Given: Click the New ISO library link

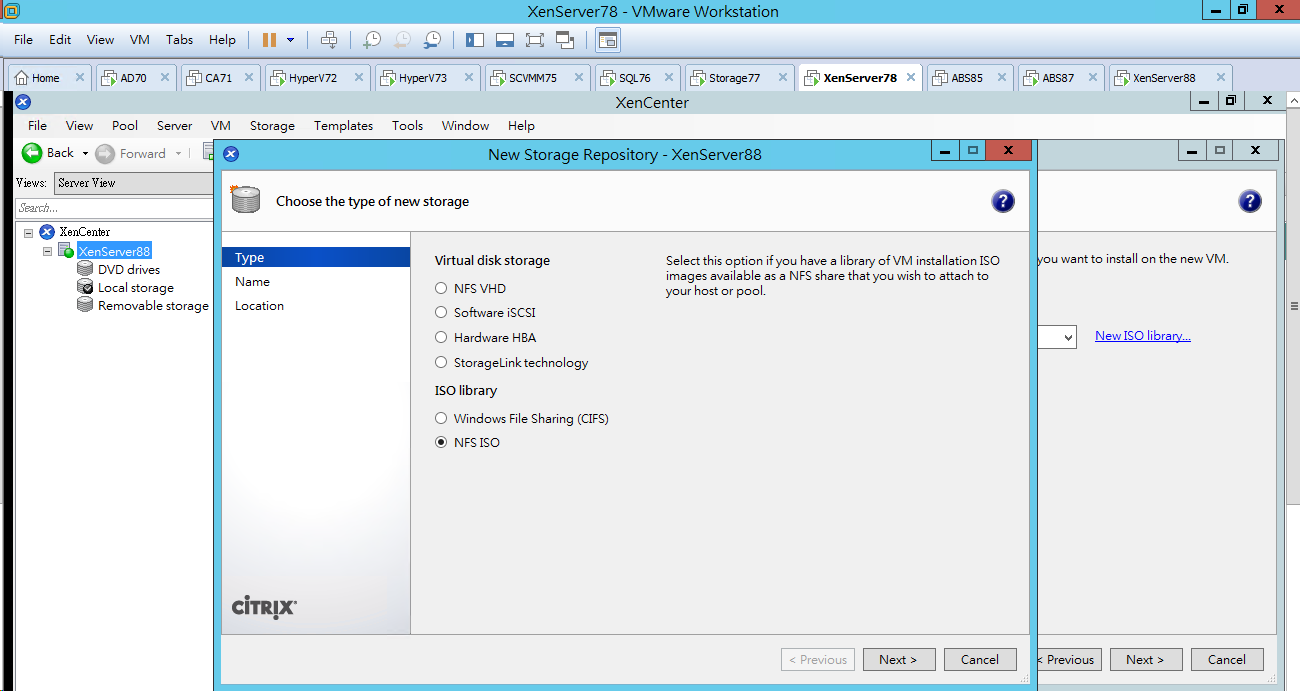Looking at the screenshot, I should pyautogui.click(x=1143, y=336).
